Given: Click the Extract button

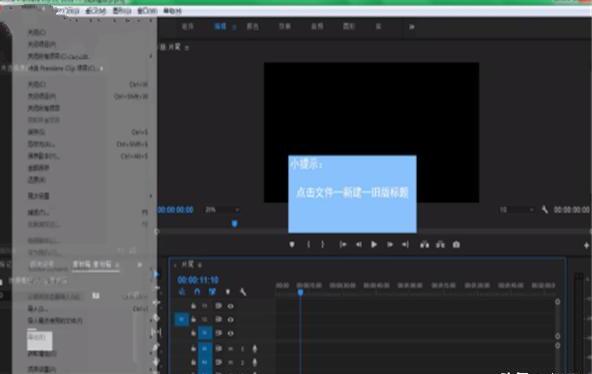Looking at the screenshot, I should click(x=440, y=245).
